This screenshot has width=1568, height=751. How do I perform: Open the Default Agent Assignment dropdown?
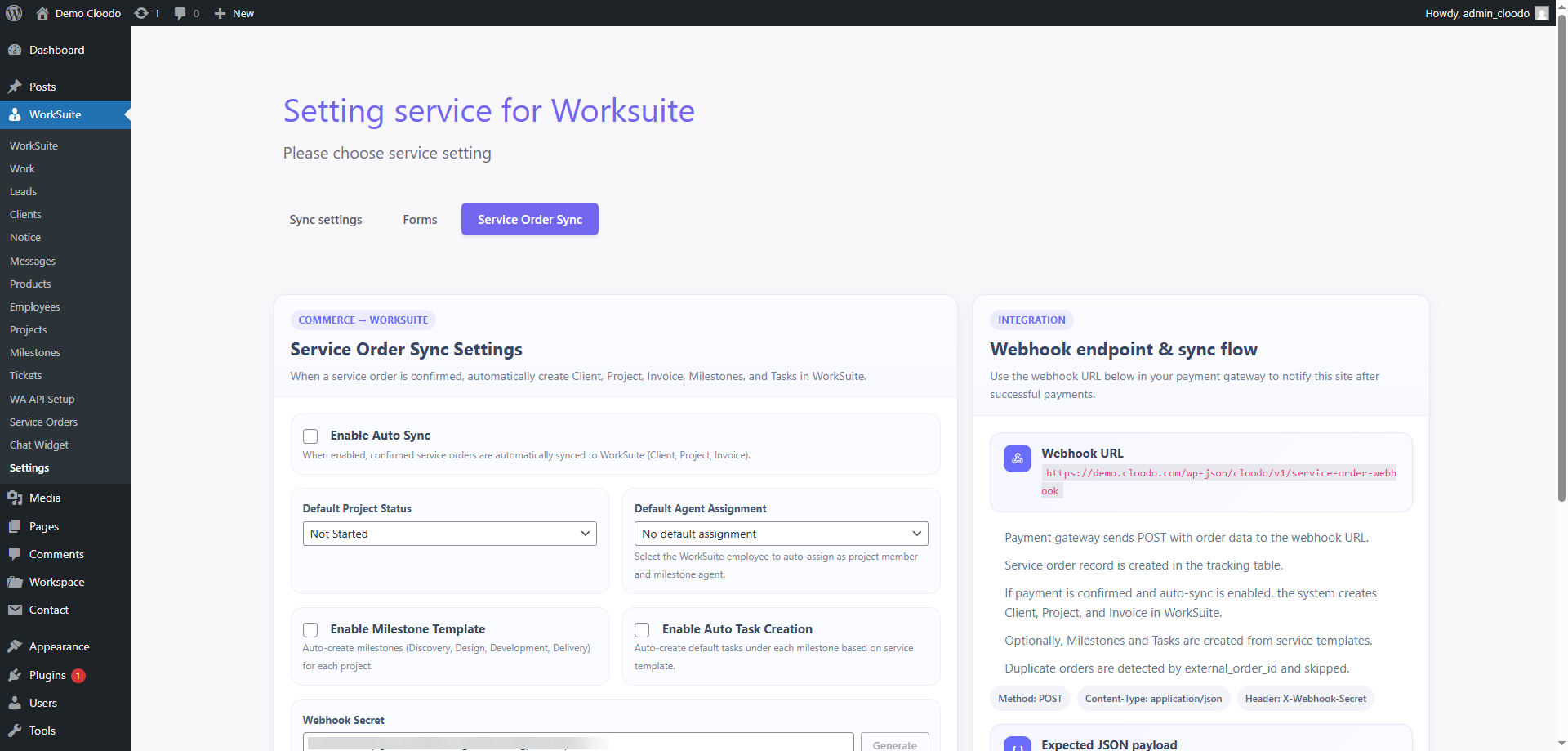781,533
